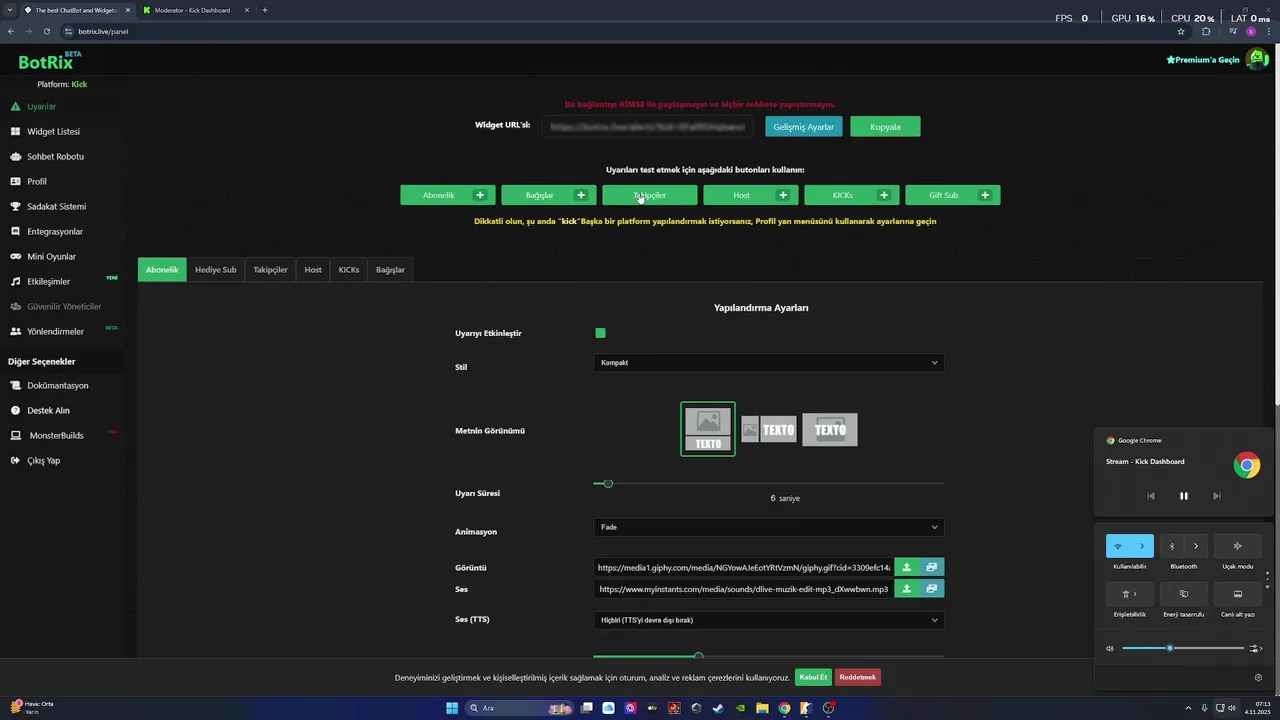Expand Bluetooth devices chevron
The image size is (1280, 720).
coord(1196,546)
